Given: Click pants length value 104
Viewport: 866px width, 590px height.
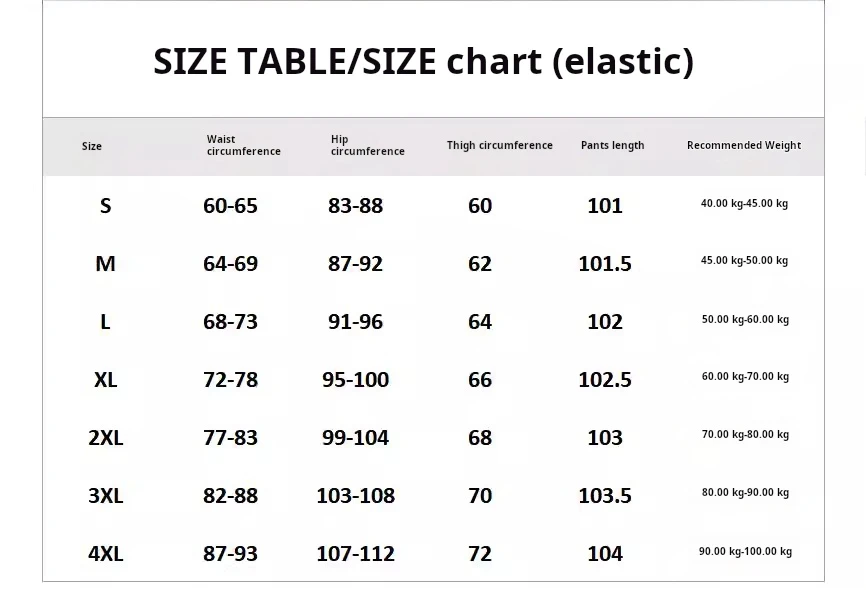Looking at the screenshot, I should [605, 554].
